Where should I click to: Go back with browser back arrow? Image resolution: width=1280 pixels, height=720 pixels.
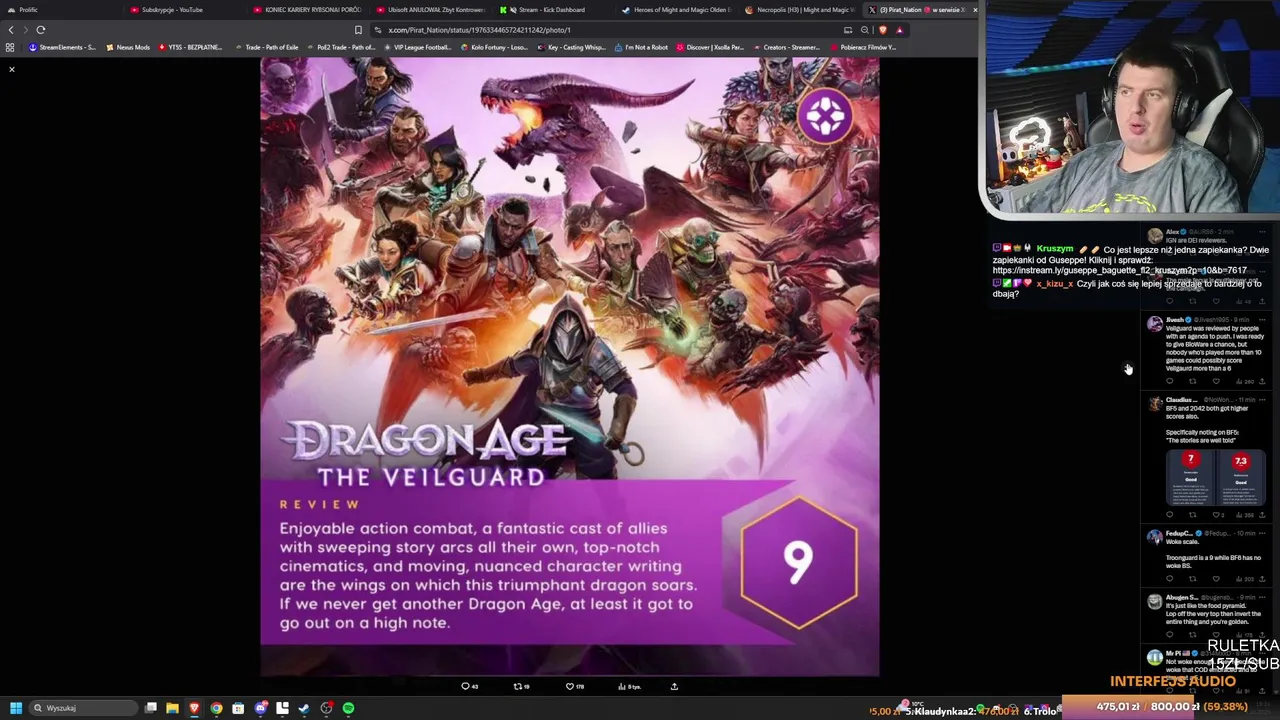pyautogui.click(x=11, y=30)
